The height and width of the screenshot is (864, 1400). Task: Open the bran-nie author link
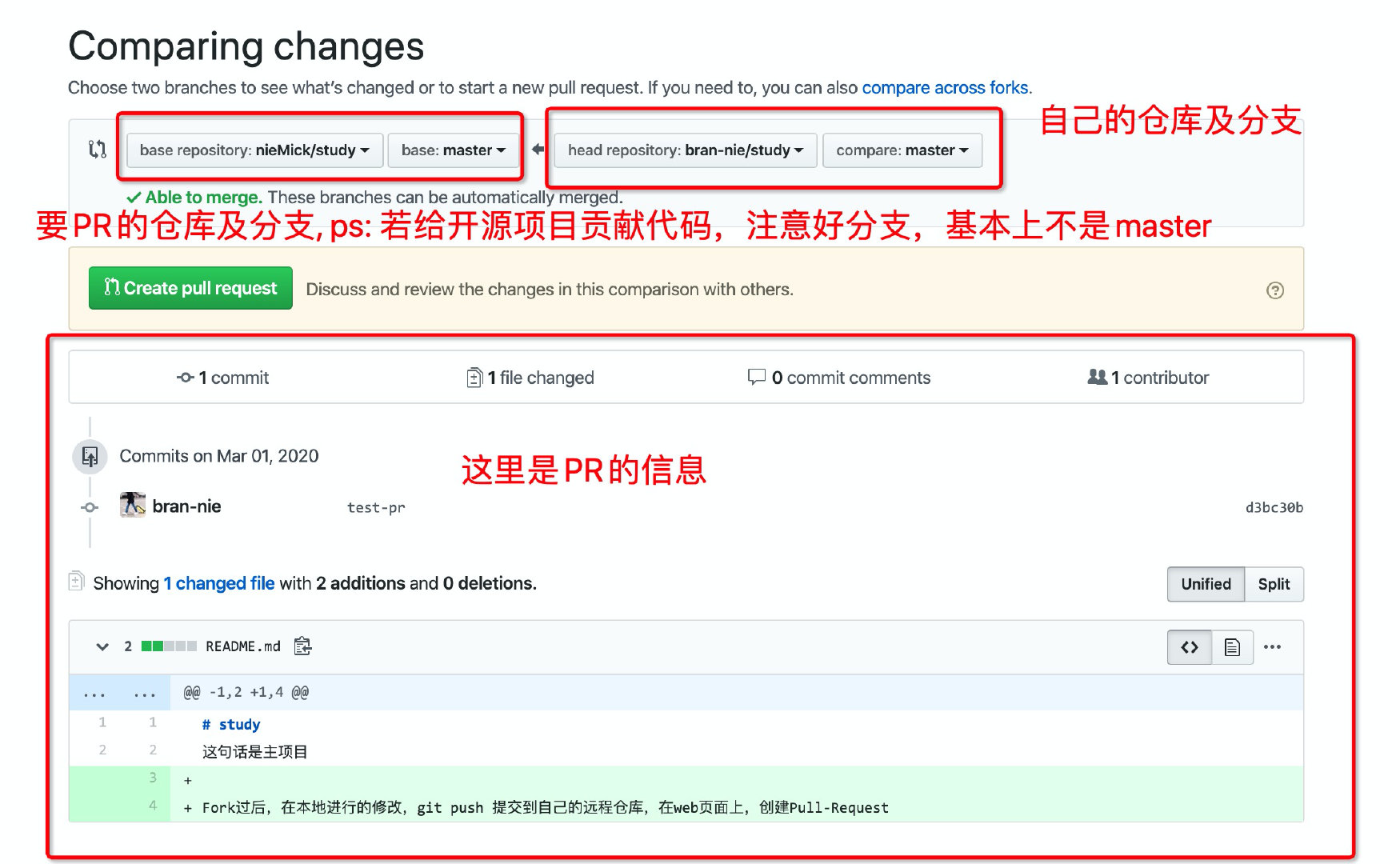[x=186, y=506]
